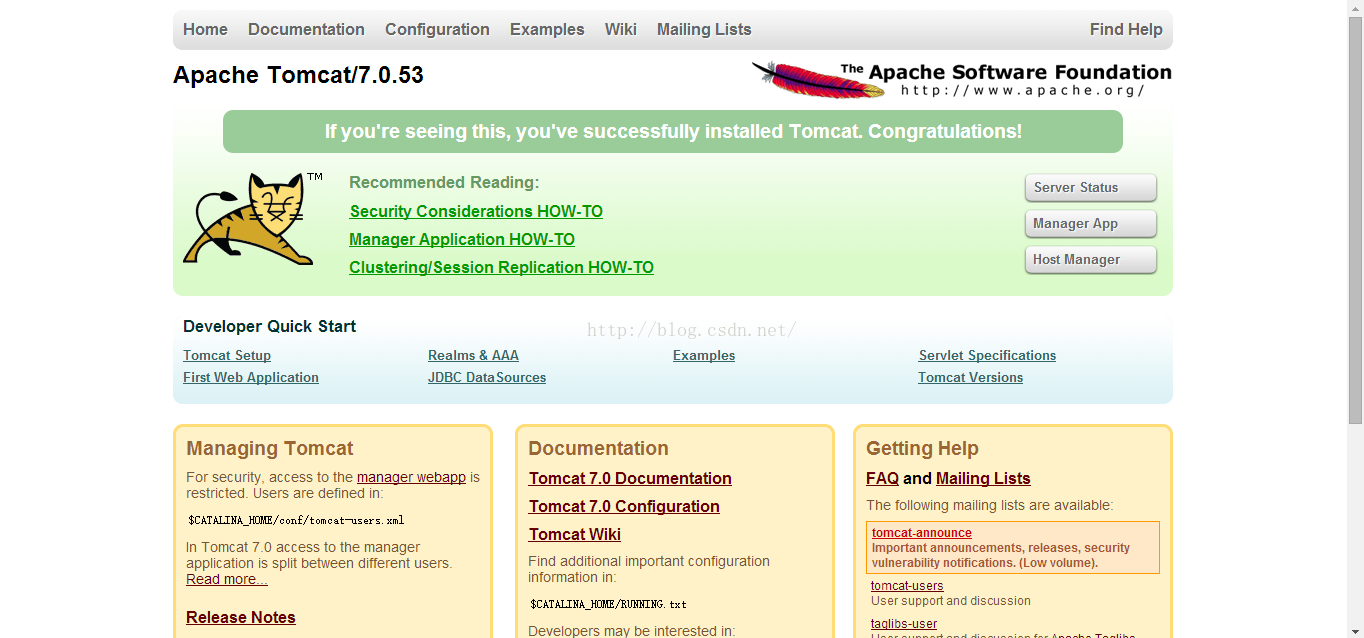Open the Home nav item
Viewport: 1364px width, 638px height.
[205, 29]
